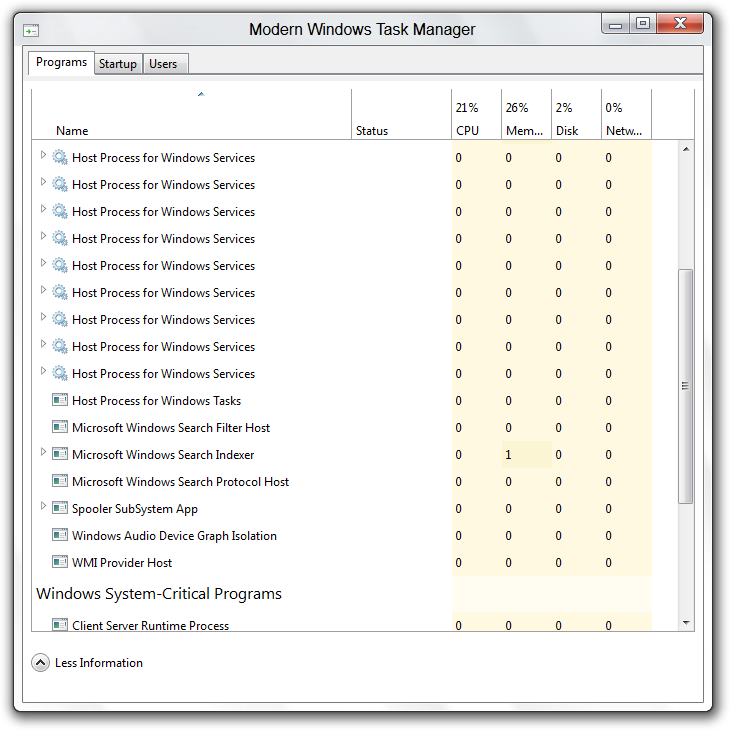Image resolution: width=732 pixels, height=732 pixels.
Task: Sort by the Memory column header
Action: (x=526, y=115)
